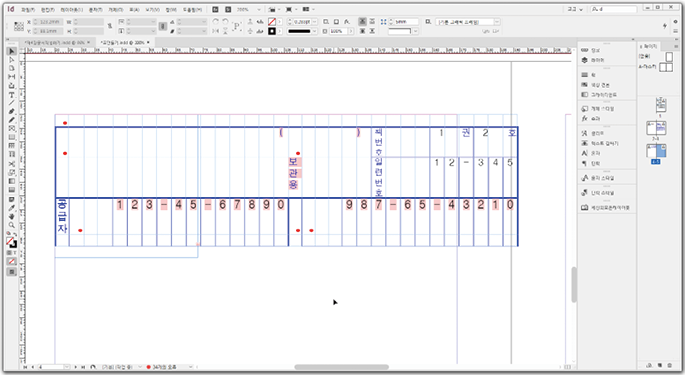Select the Scissors tool

pyautogui.click(x=12, y=164)
